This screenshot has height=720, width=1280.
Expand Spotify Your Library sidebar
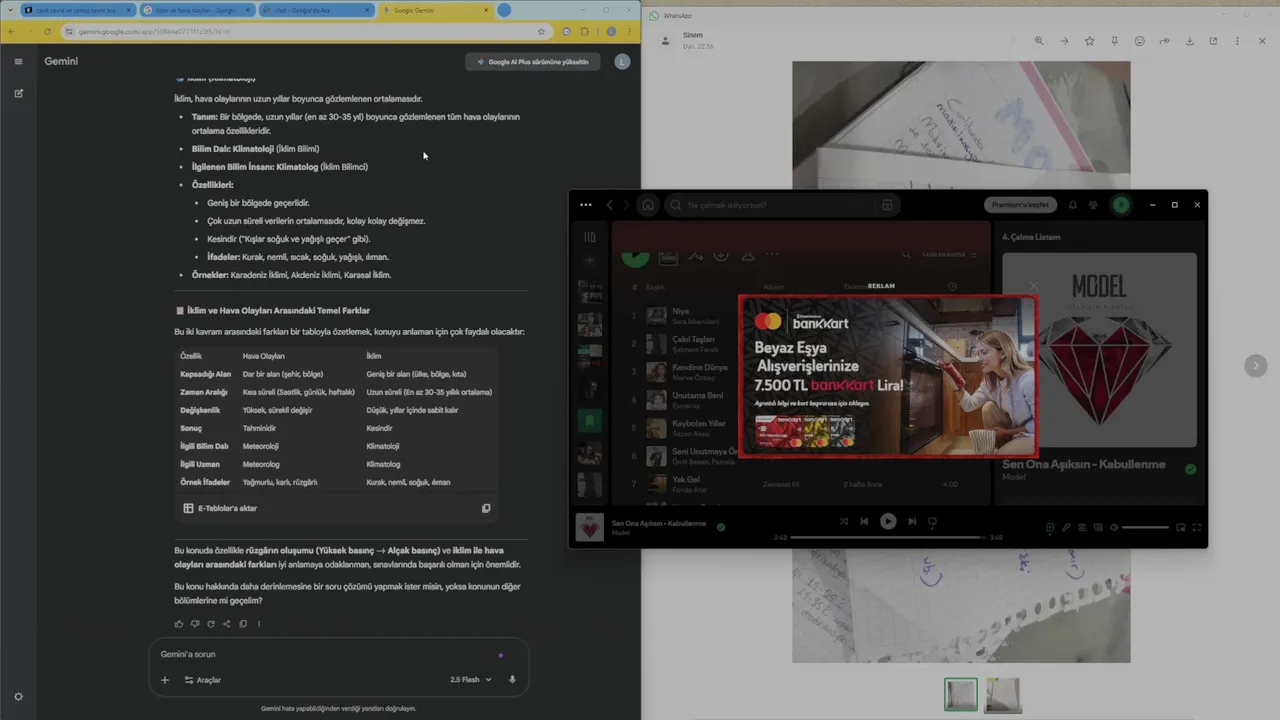pos(590,237)
